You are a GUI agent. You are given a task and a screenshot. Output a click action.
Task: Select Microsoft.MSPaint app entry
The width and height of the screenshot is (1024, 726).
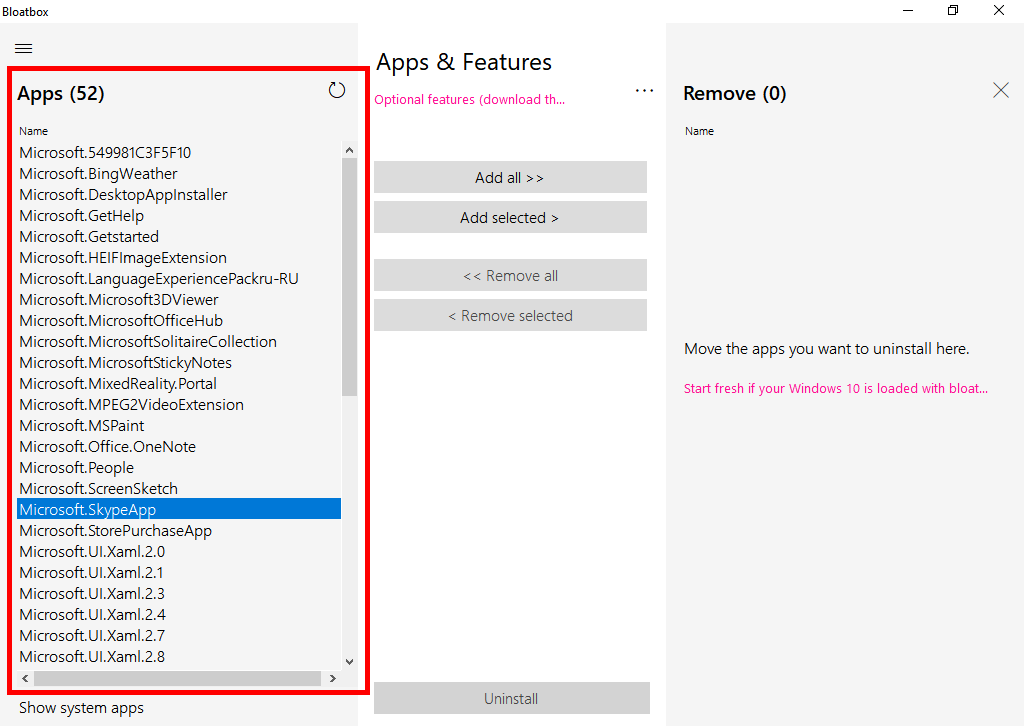point(82,426)
